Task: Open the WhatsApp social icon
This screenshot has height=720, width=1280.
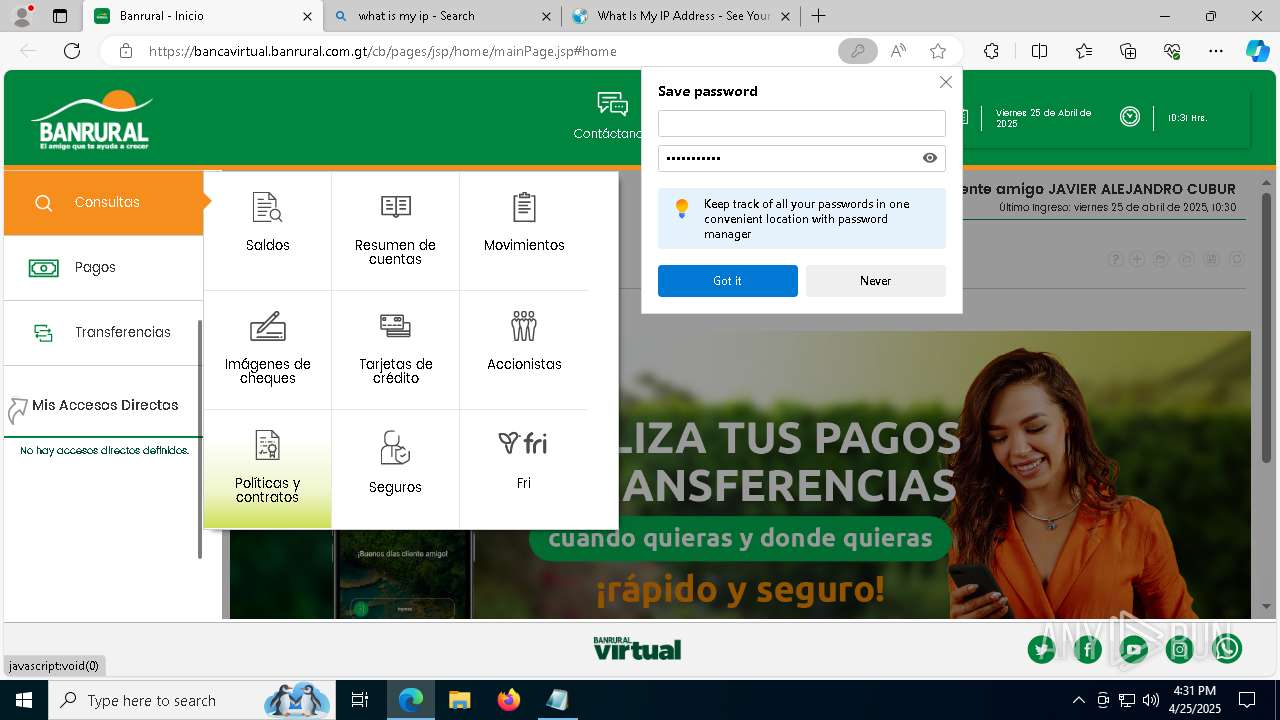Action: click(x=1227, y=650)
